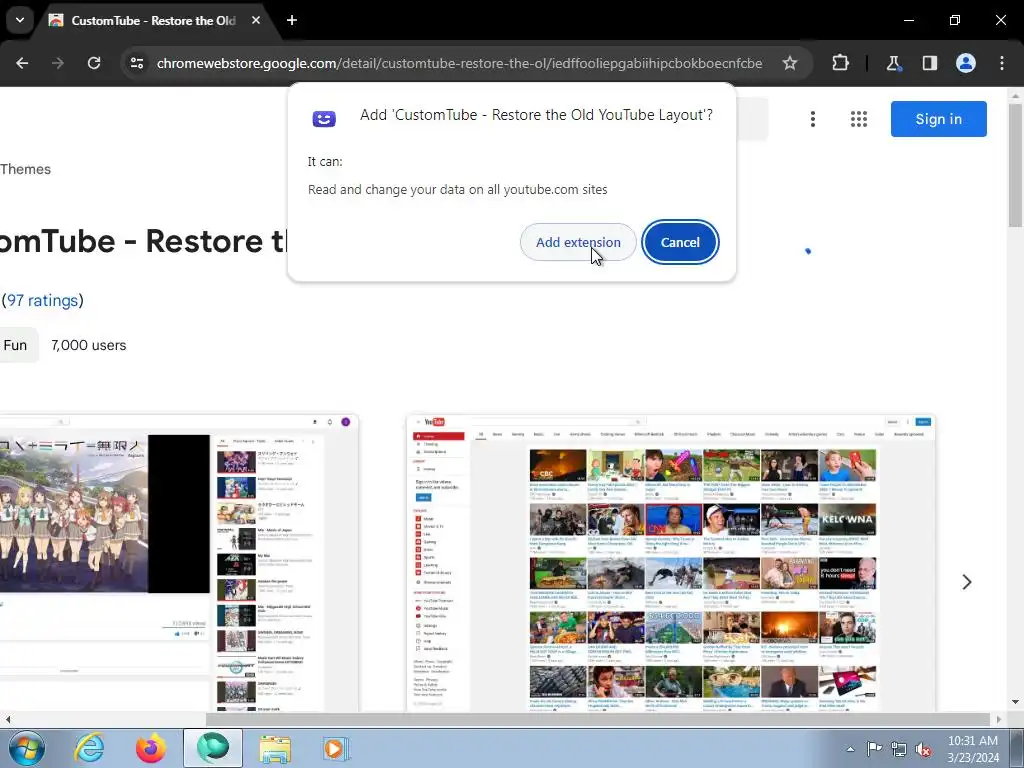The width and height of the screenshot is (1024, 768).
Task: Click the scroll-left arrow of horizontal scrollbar
Action: click(7, 719)
